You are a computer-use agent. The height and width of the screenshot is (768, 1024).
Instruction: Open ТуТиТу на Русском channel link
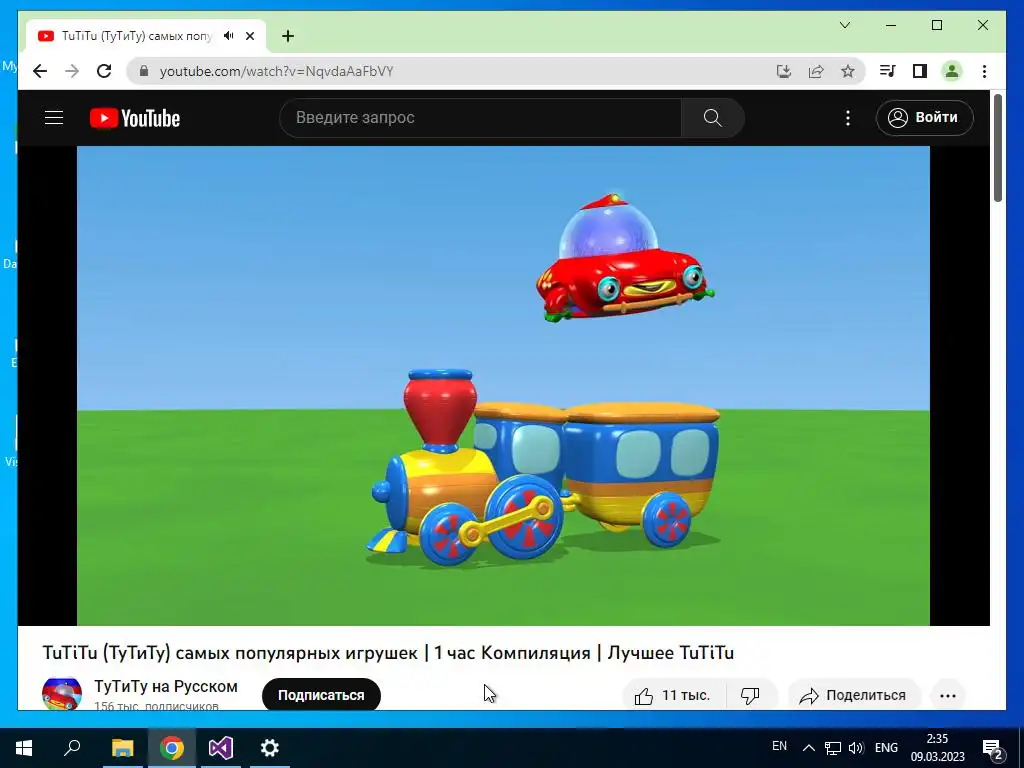(166, 686)
